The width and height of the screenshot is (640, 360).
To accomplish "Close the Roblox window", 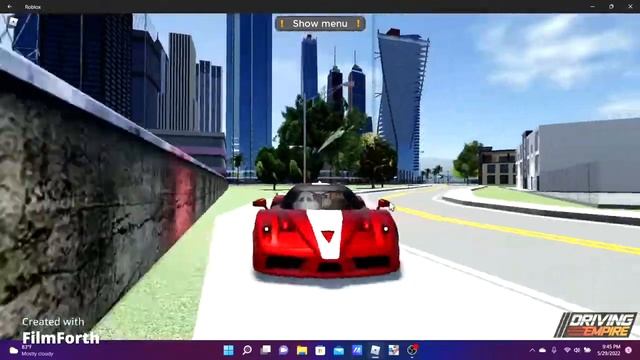I will (x=630, y=7).
